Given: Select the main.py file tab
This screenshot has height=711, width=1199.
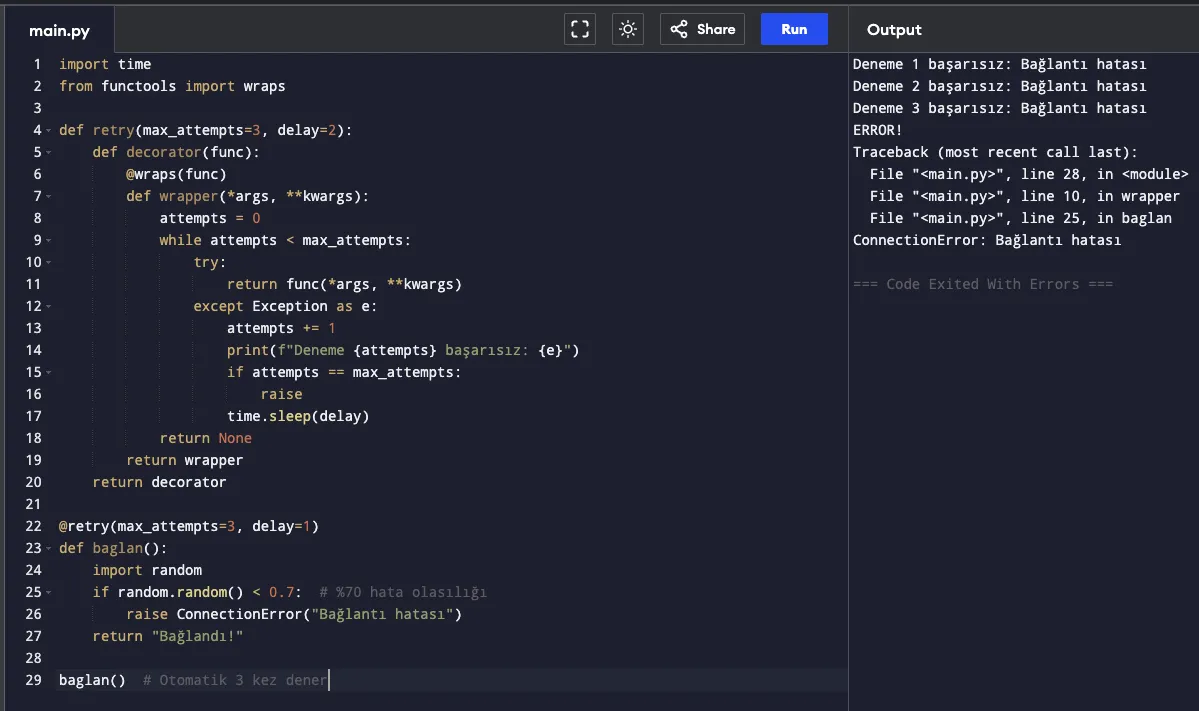Looking at the screenshot, I should 59,31.
